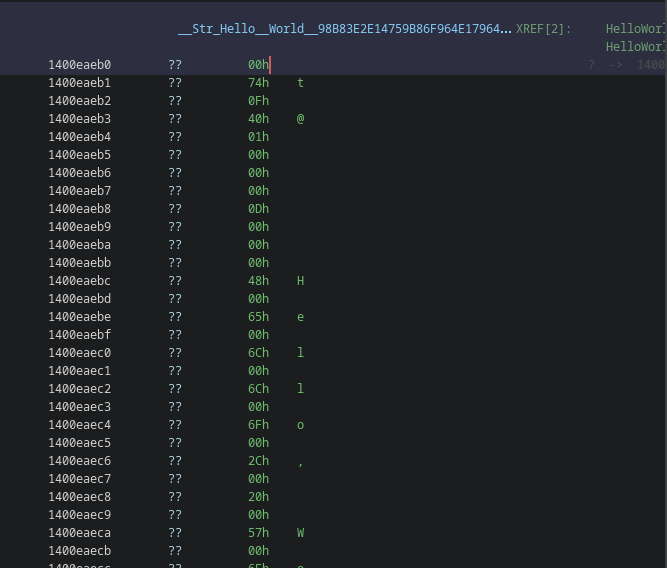This screenshot has height=568, width=667.
Task: Select address 1400eaebc
Action: tap(80, 281)
